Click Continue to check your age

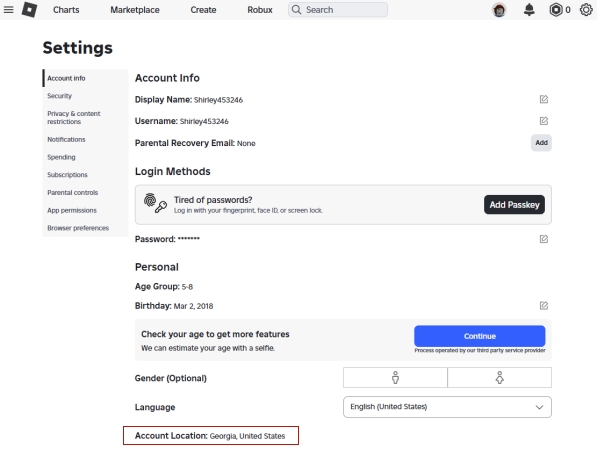click(x=479, y=336)
